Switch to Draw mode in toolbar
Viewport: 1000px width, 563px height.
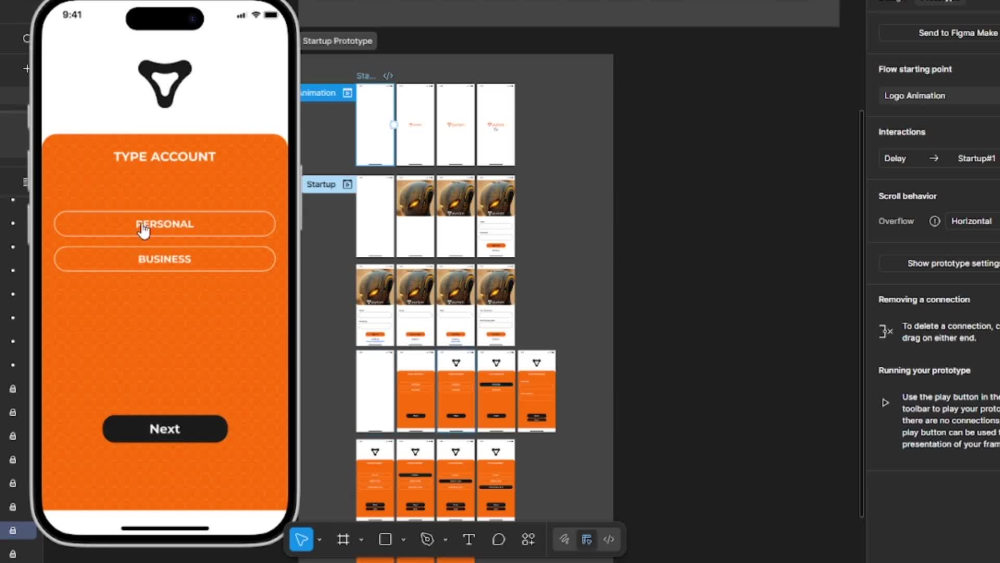coord(564,539)
